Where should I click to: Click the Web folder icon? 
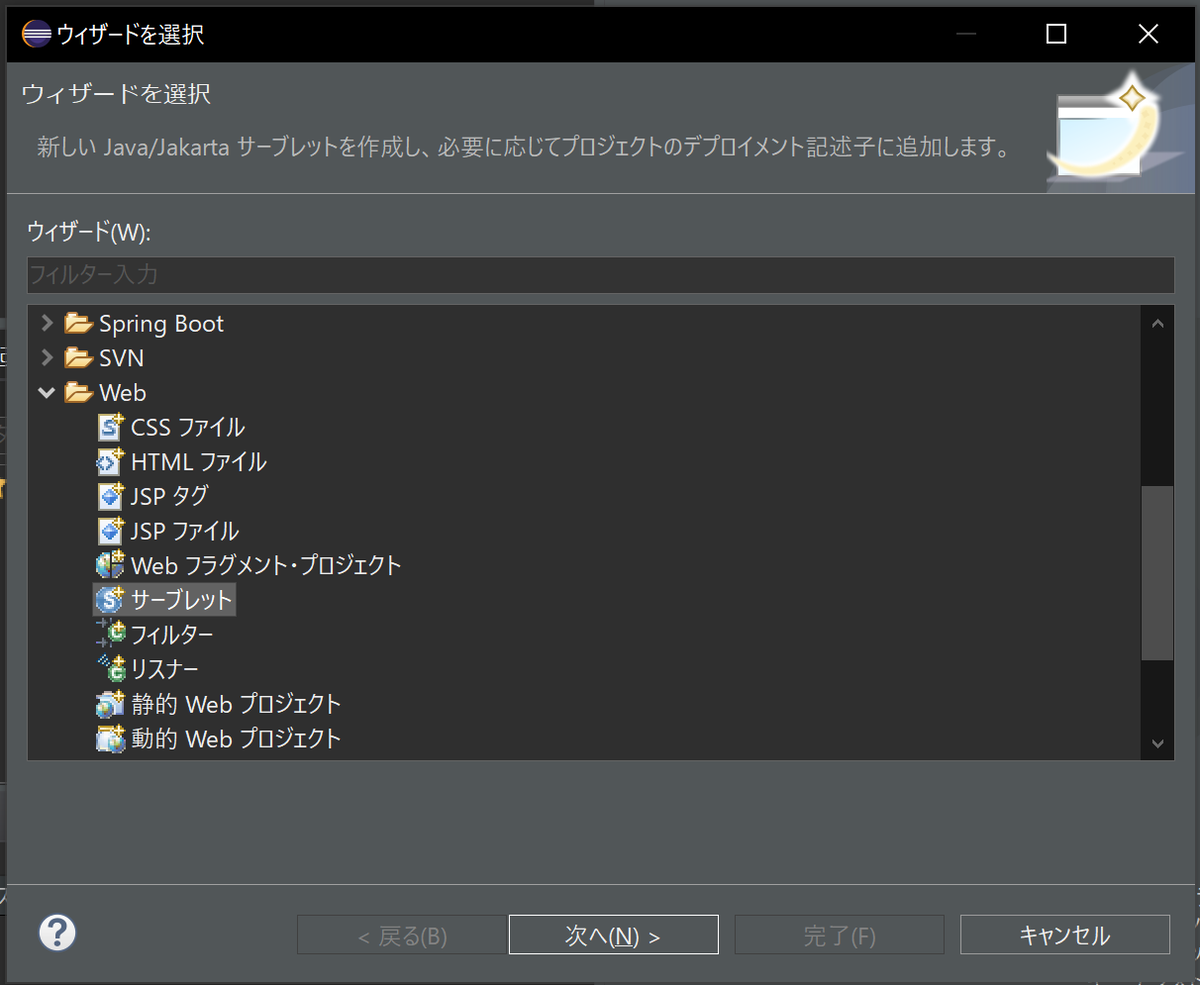click(x=78, y=393)
